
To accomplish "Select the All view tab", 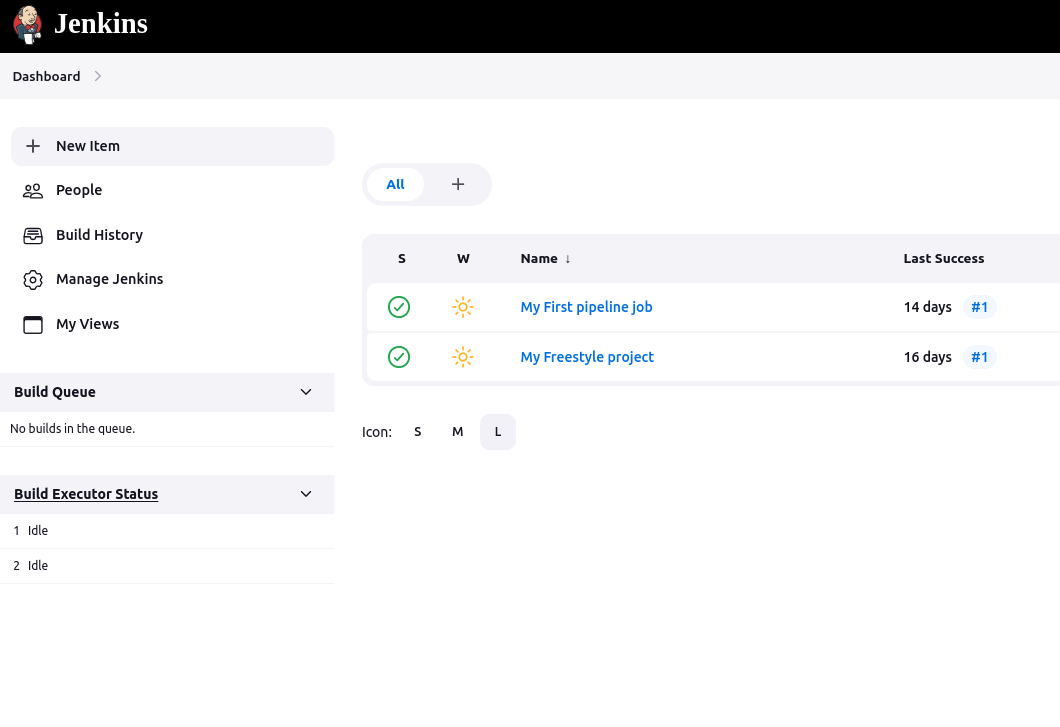I will pos(395,185).
